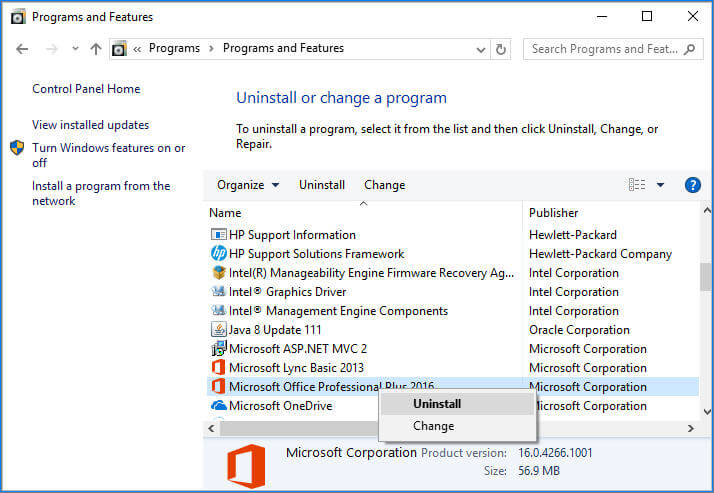Click the Refresh button beside address bar
714x493 pixels.
[501, 48]
